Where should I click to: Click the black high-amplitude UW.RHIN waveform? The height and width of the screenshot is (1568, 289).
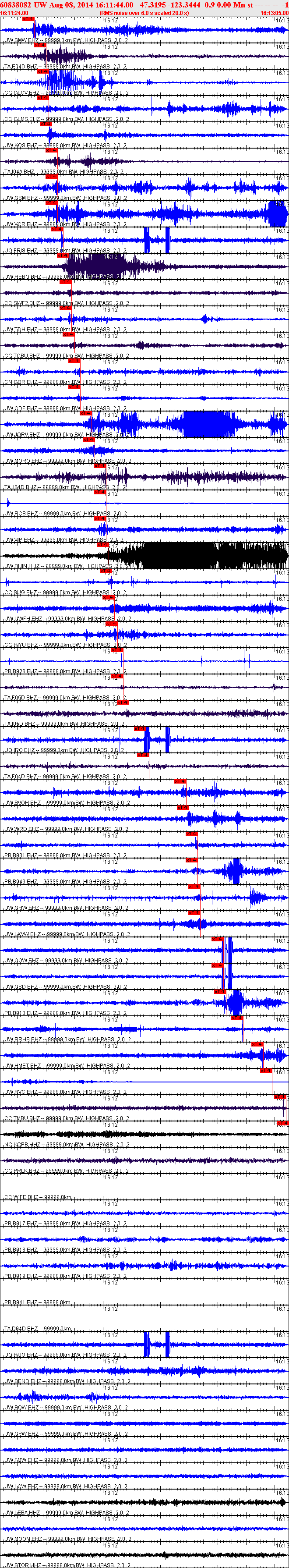(x=183, y=555)
